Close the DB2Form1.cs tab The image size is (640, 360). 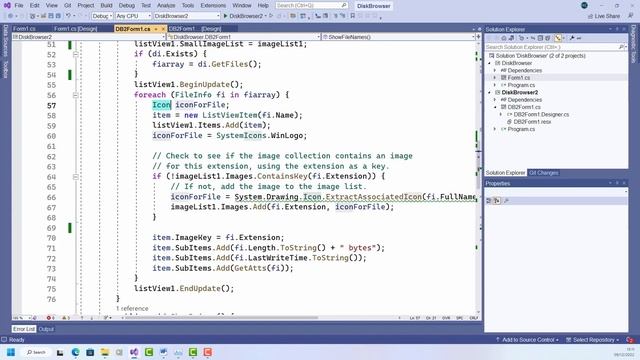(x=163, y=29)
